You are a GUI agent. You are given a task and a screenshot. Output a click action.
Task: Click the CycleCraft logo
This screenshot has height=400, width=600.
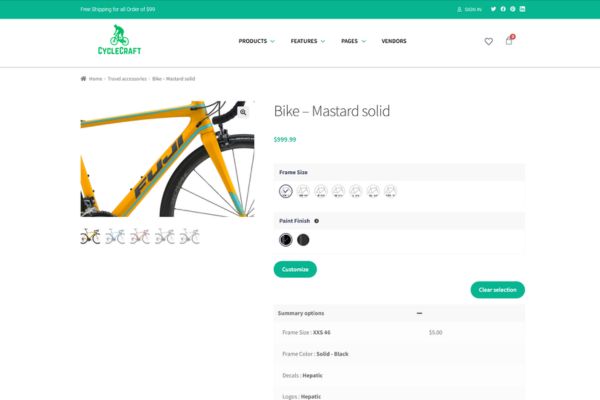coord(119,40)
